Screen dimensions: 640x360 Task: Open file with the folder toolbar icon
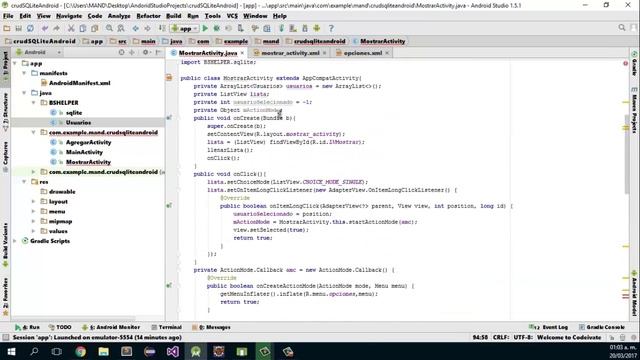pyautogui.click(x=7, y=29)
